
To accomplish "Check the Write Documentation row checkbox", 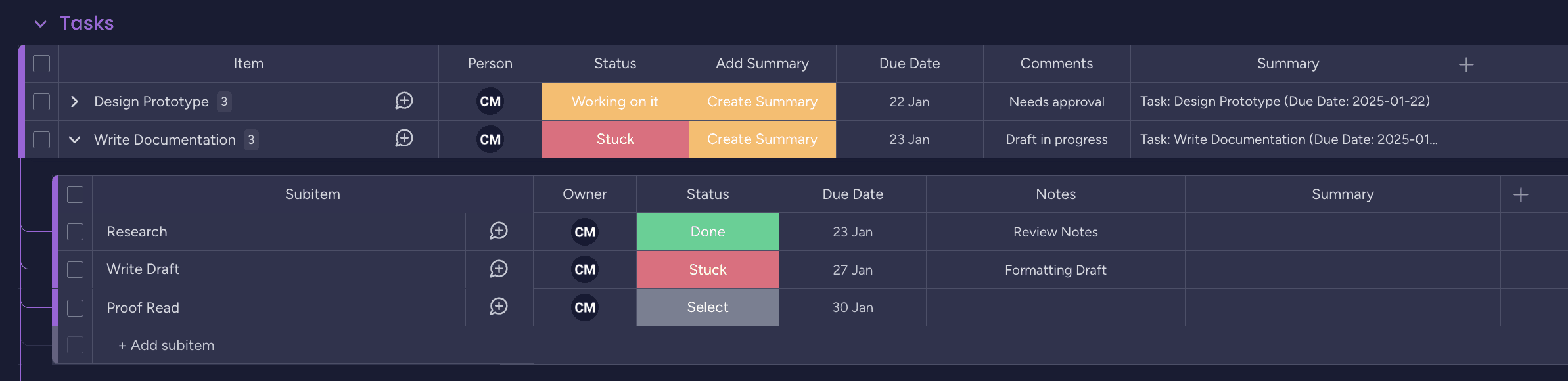I will pos(41,139).
